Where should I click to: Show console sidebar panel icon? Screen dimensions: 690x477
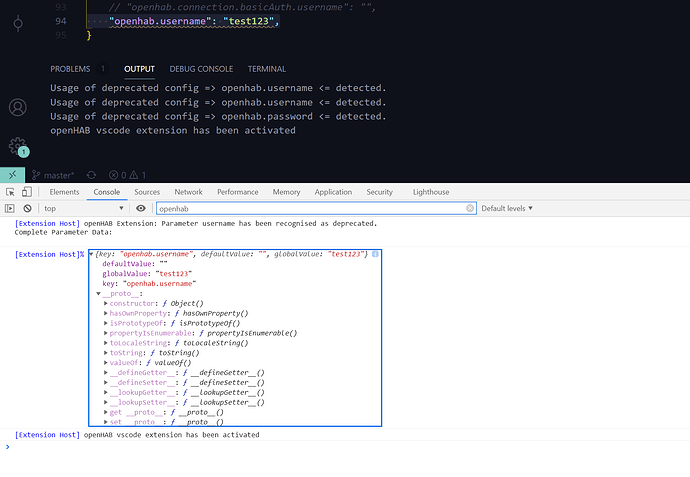pos(11,208)
